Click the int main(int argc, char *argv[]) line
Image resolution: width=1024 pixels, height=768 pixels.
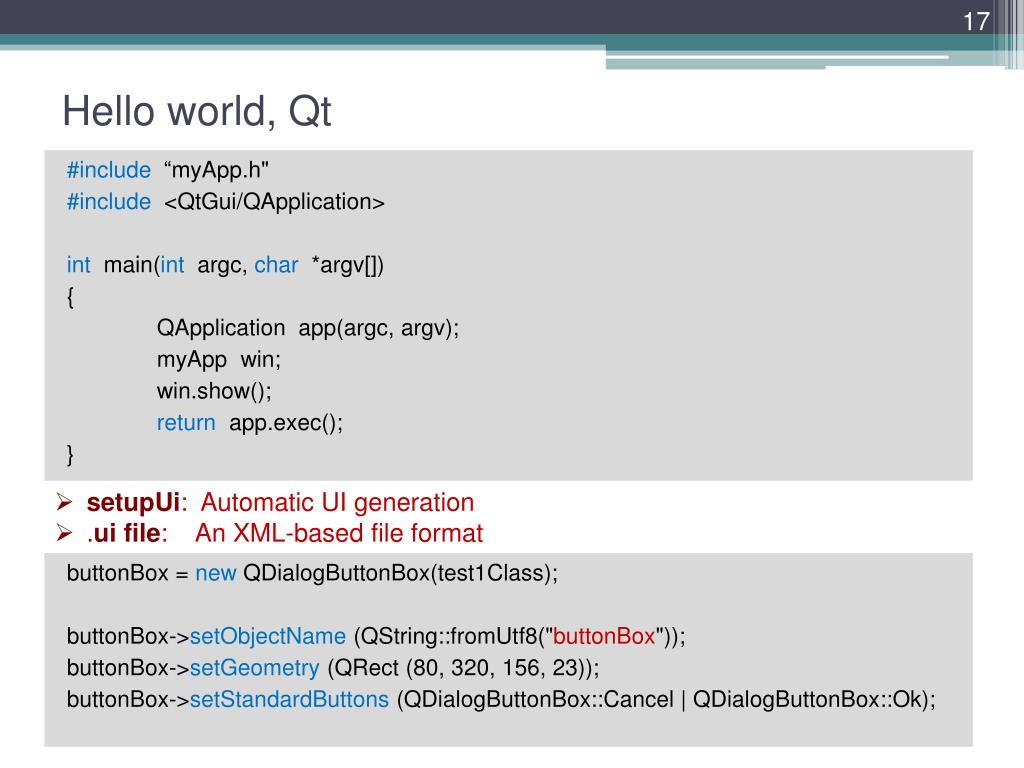[225, 265]
